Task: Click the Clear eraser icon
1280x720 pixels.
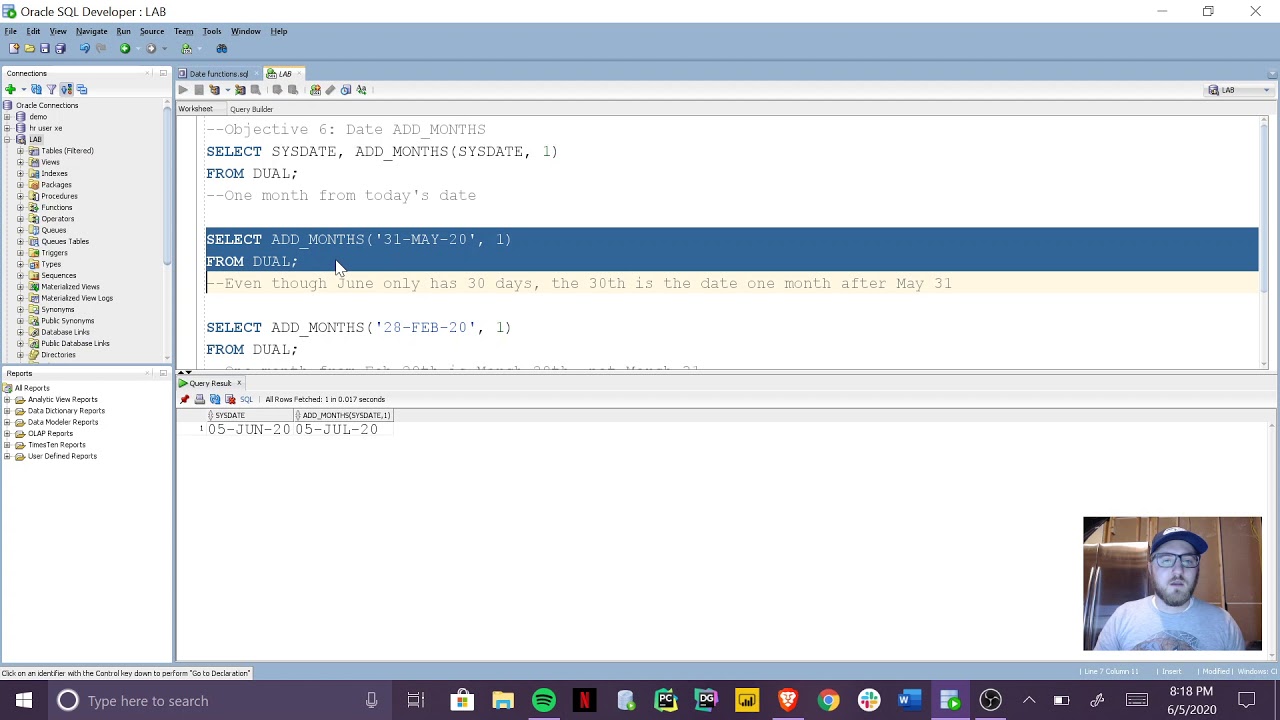Action: tap(330, 90)
